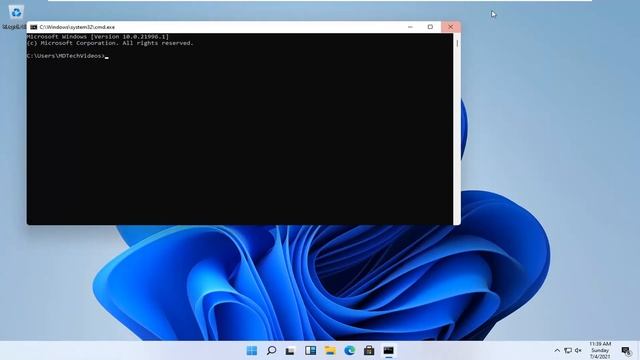Image resolution: width=640 pixels, height=360 pixels.
Task: Launch File Explorer from taskbar
Action: click(330, 351)
